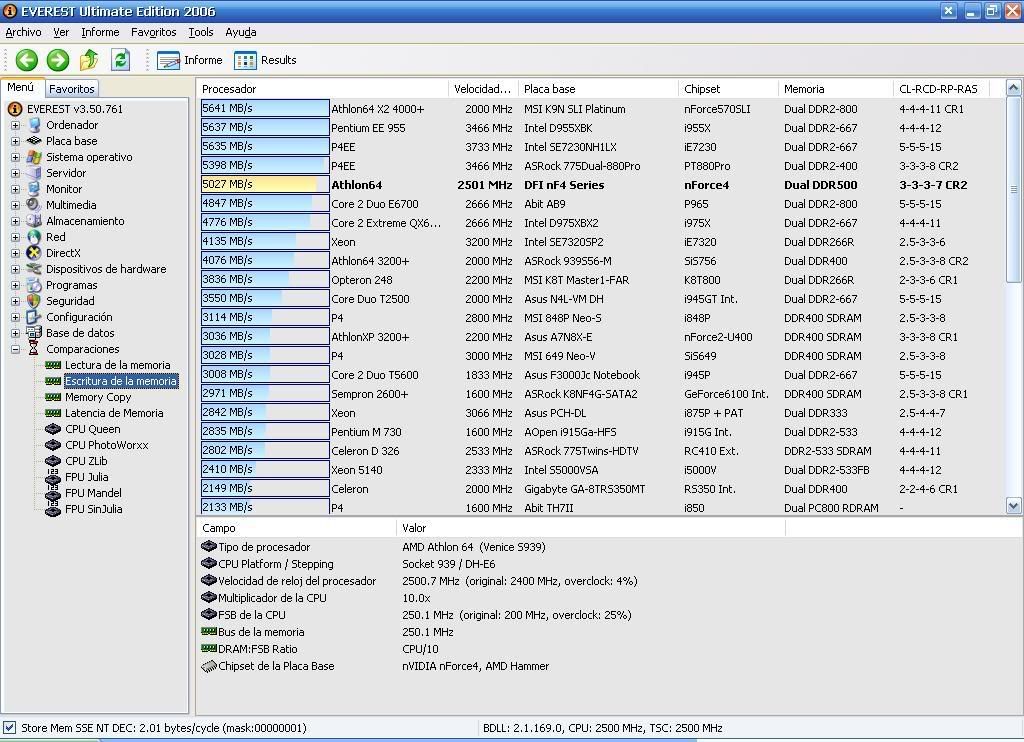Screen dimensions: 1024x742
Task: Open the Tools menu
Action: (200, 32)
